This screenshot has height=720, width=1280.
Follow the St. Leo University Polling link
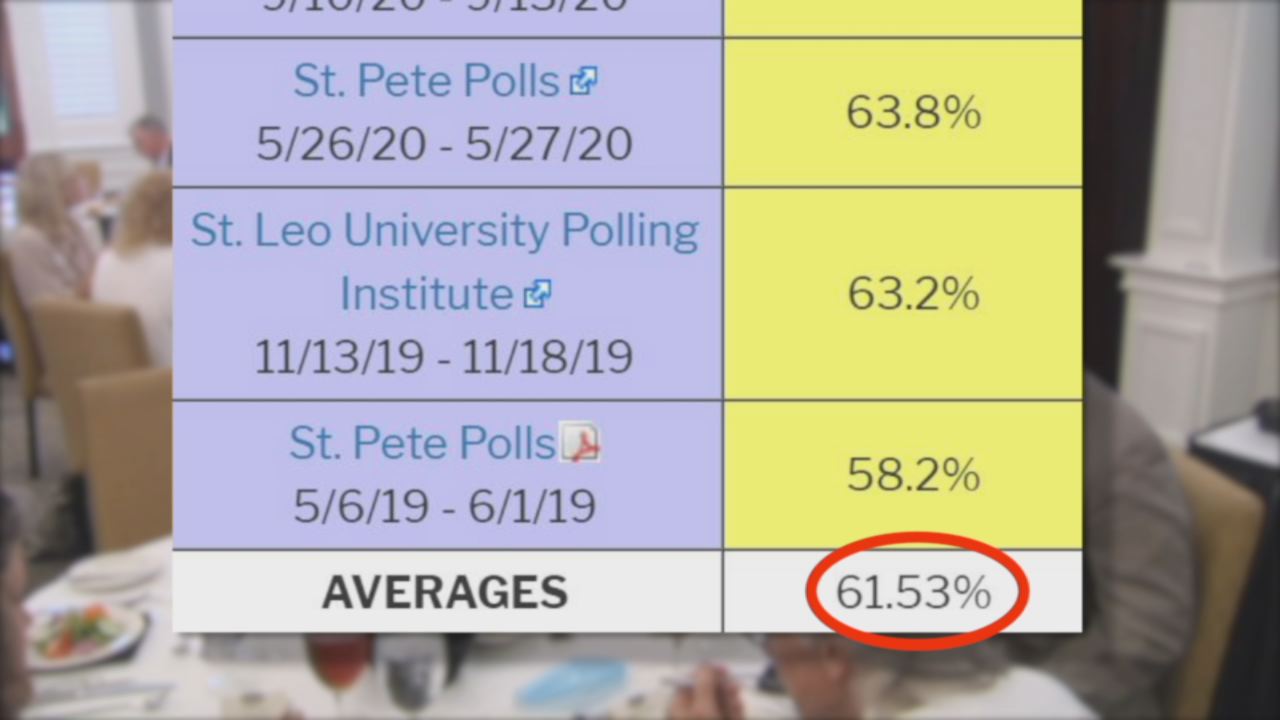[x=445, y=231]
